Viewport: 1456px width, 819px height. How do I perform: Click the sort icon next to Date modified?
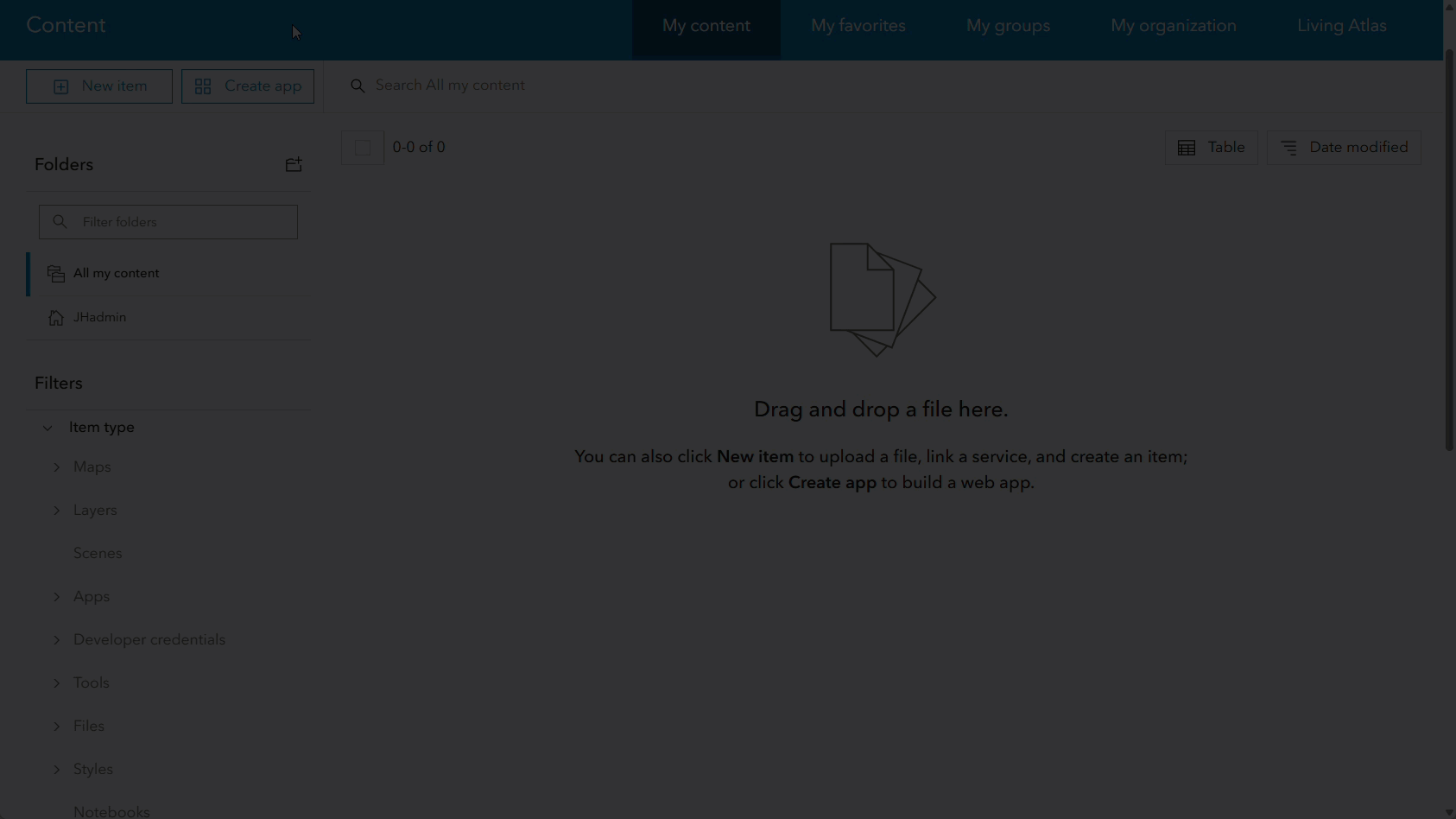click(1290, 147)
